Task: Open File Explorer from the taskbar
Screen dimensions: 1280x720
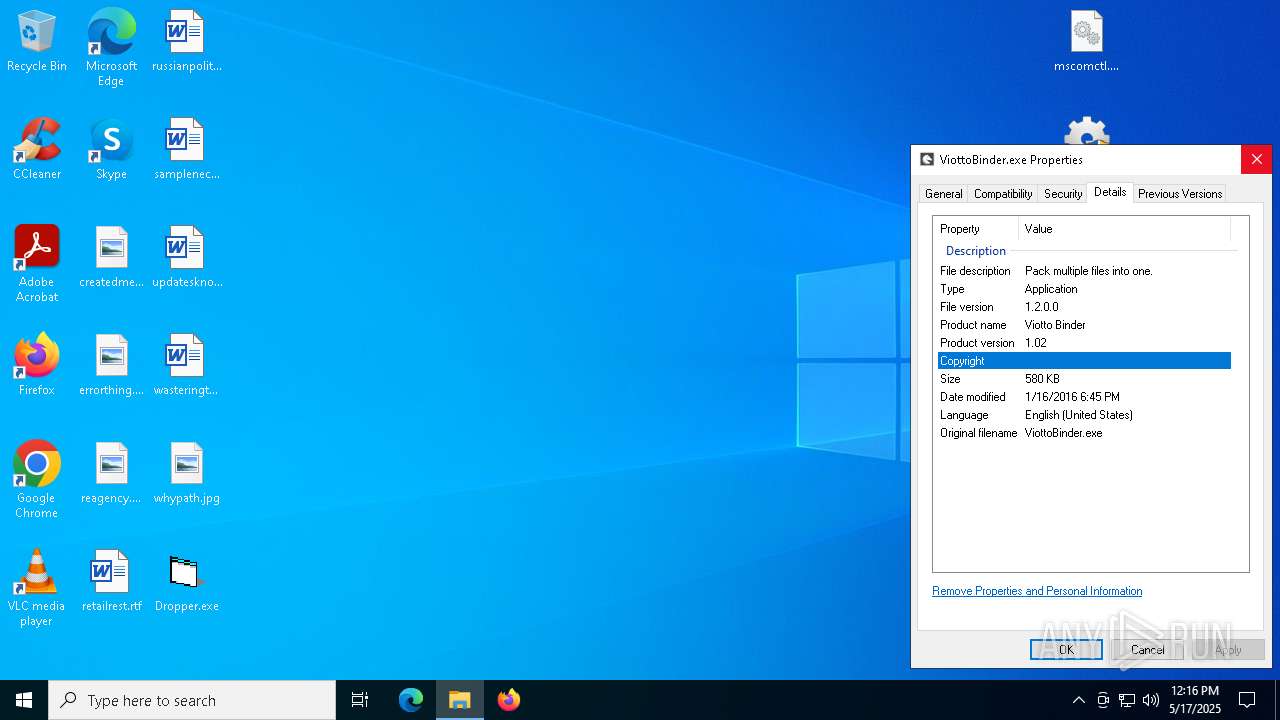Action: 460,700
